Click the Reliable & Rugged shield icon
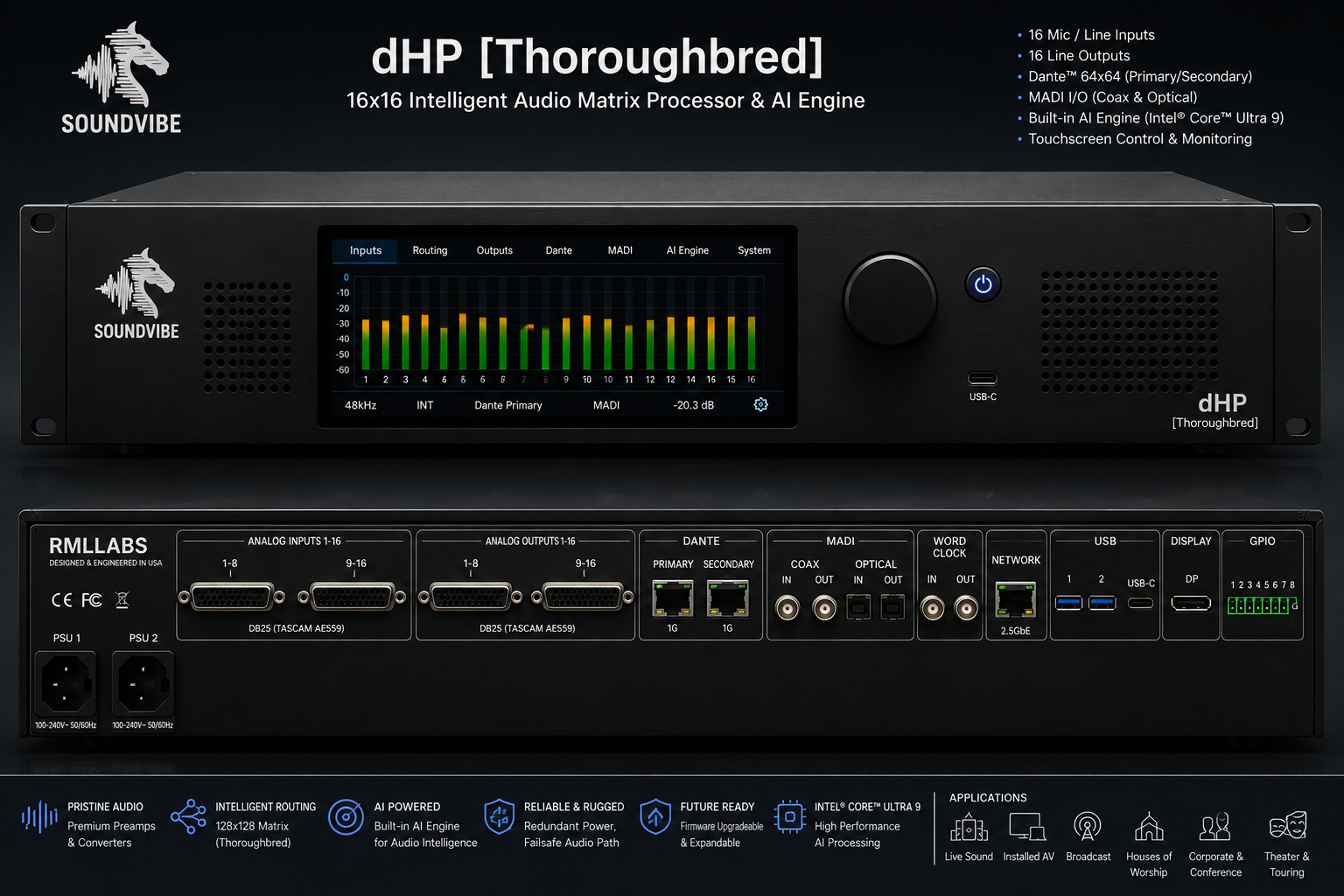The height and width of the screenshot is (896, 1344). pyautogui.click(x=499, y=816)
